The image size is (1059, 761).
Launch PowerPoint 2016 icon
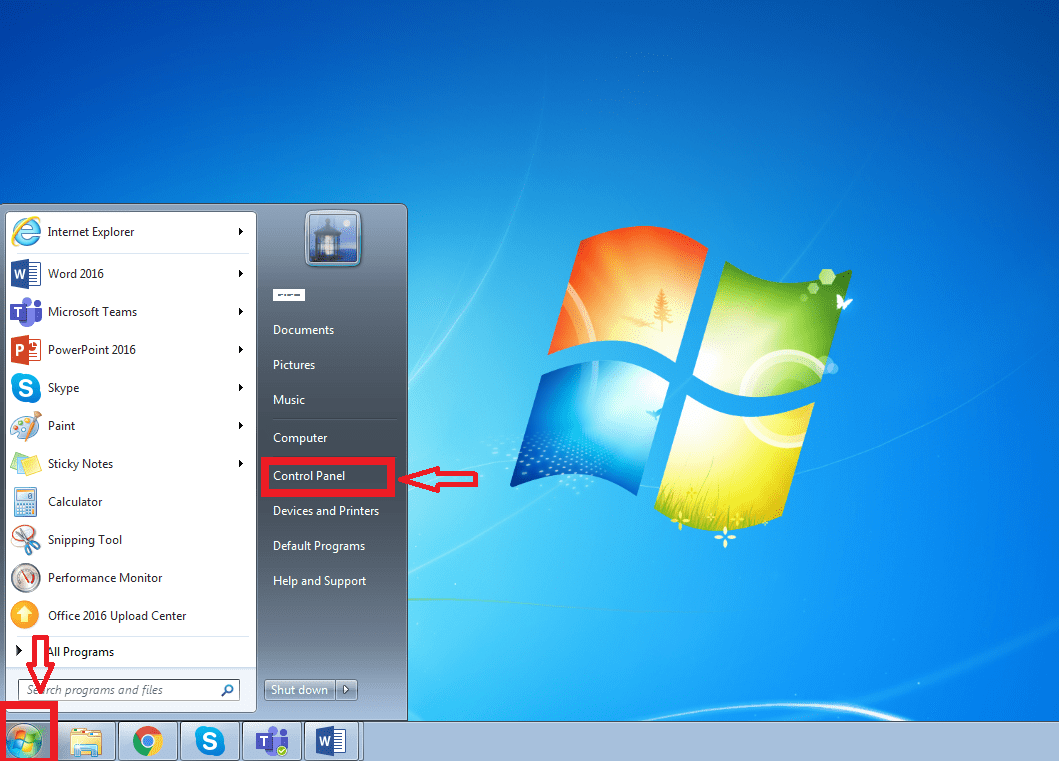click(26, 350)
